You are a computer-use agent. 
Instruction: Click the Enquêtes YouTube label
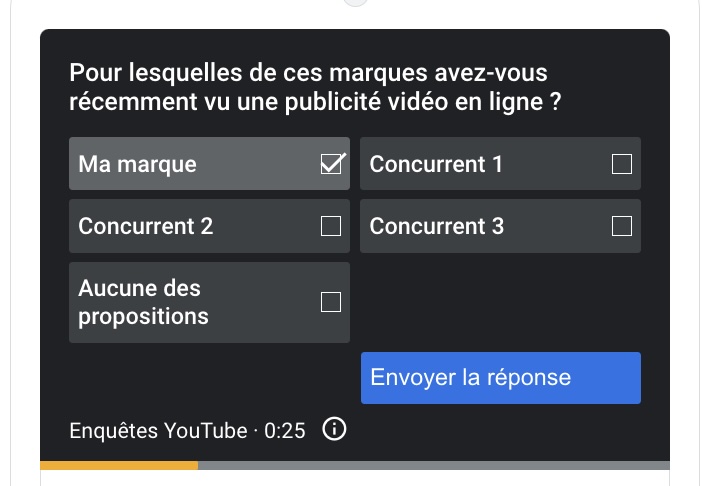point(158,430)
